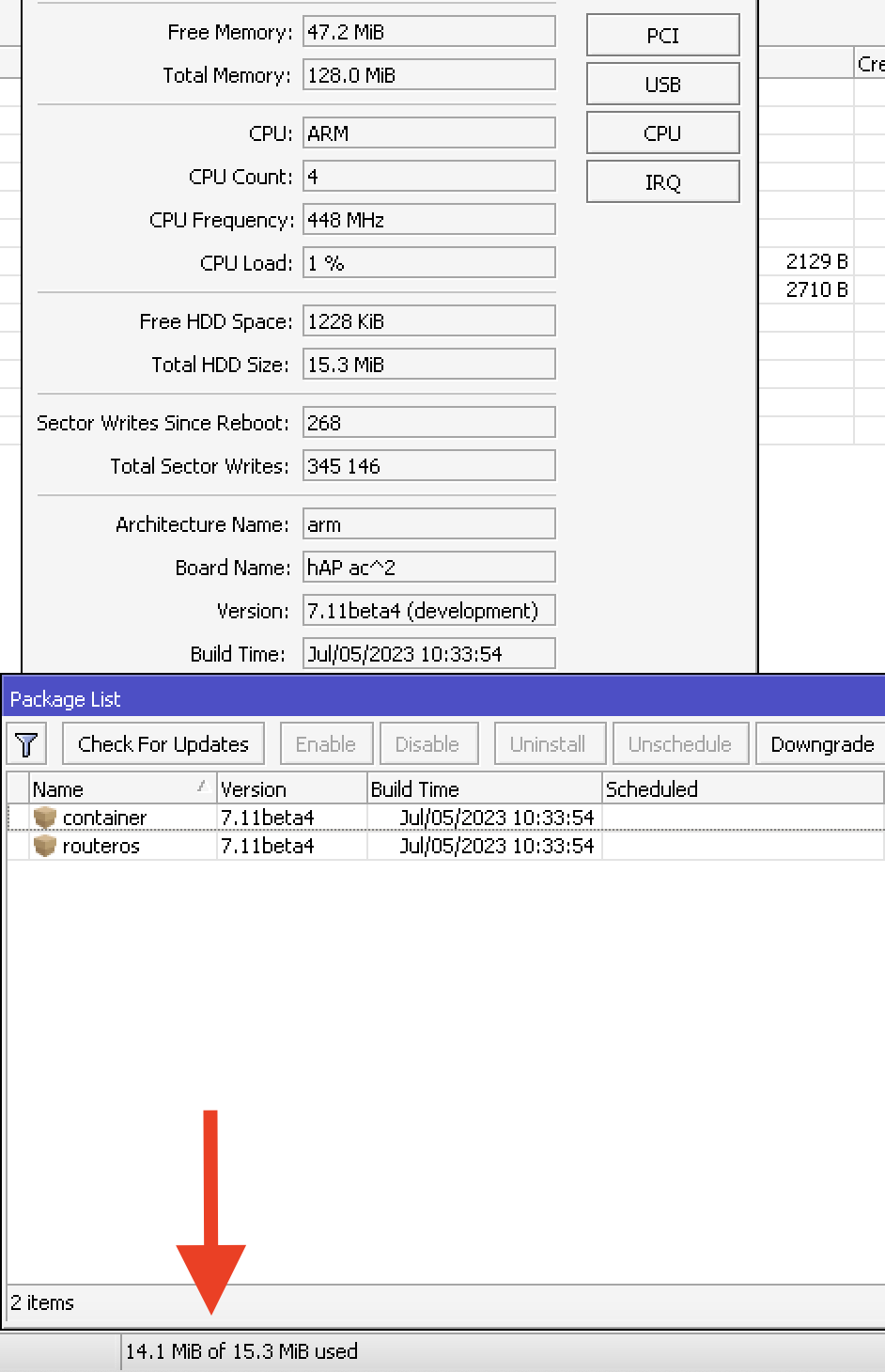Click Check For Updates
This screenshot has height=1372, width=885.
(163, 744)
